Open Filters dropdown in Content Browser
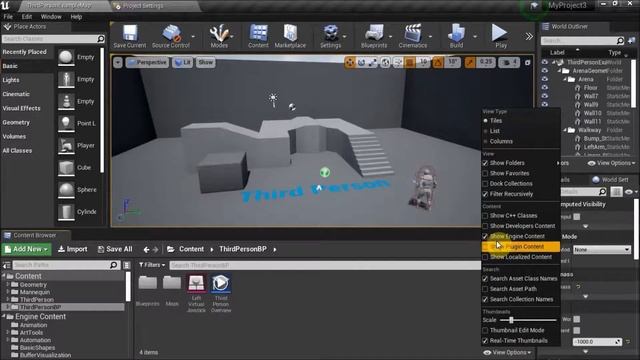Screen dimensions: 640x360 pyautogui.click(x=152, y=265)
